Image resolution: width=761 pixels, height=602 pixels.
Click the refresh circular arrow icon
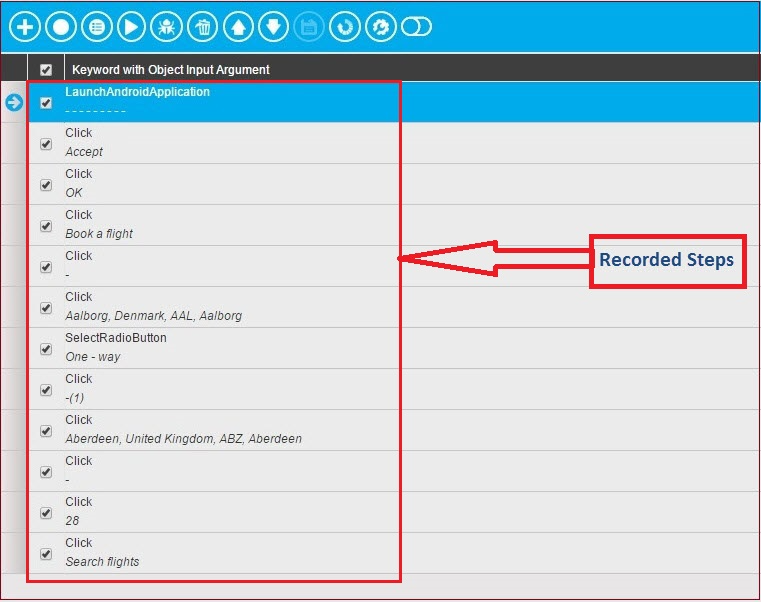(x=345, y=27)
